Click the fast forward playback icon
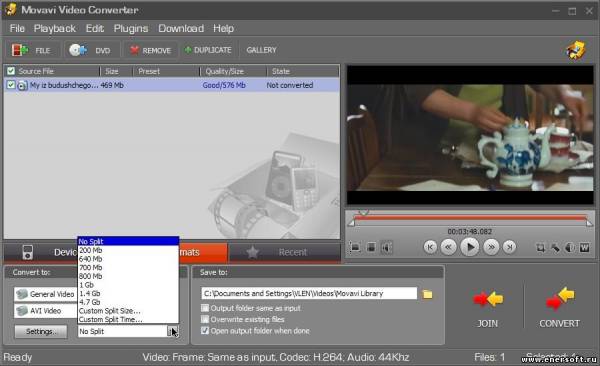600x366 pixels. click(x=491, y=247)
